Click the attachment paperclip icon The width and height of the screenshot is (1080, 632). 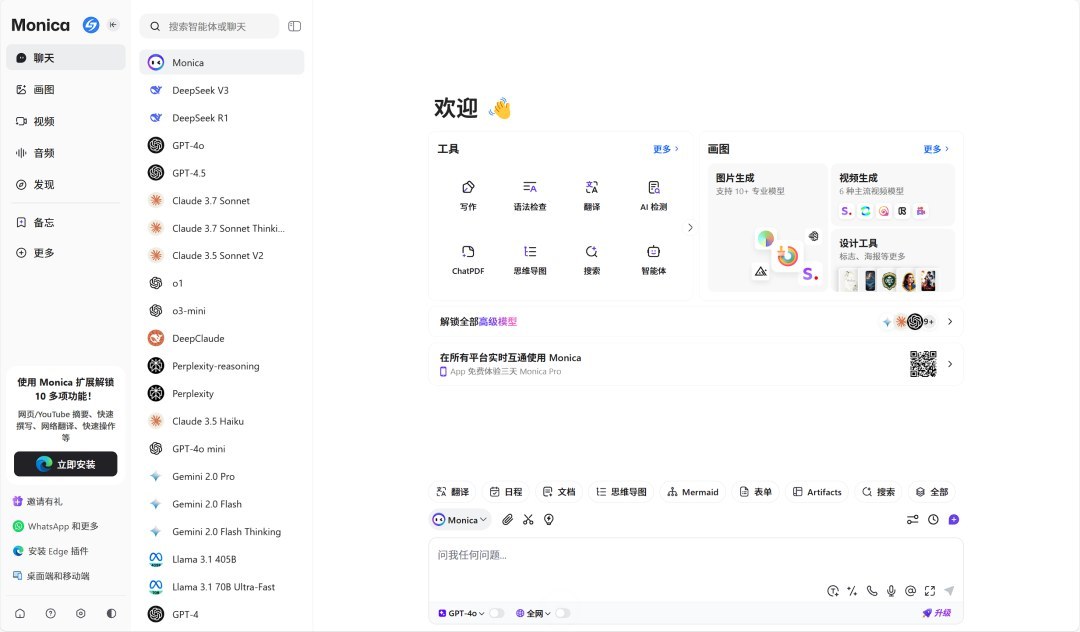coord(508,520)
